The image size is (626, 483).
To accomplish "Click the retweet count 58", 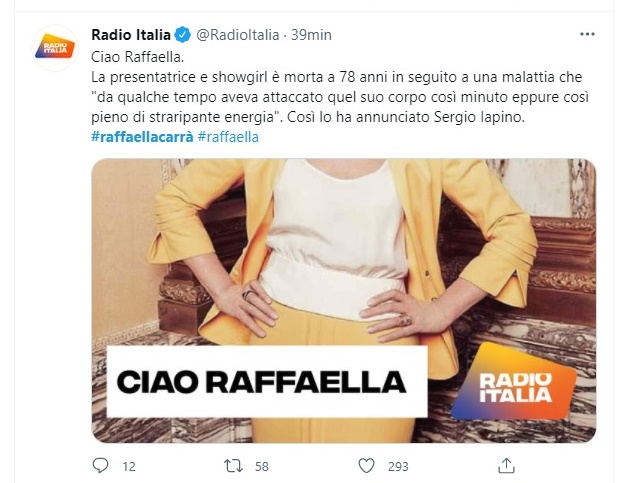I will click(x=262, y=467).
